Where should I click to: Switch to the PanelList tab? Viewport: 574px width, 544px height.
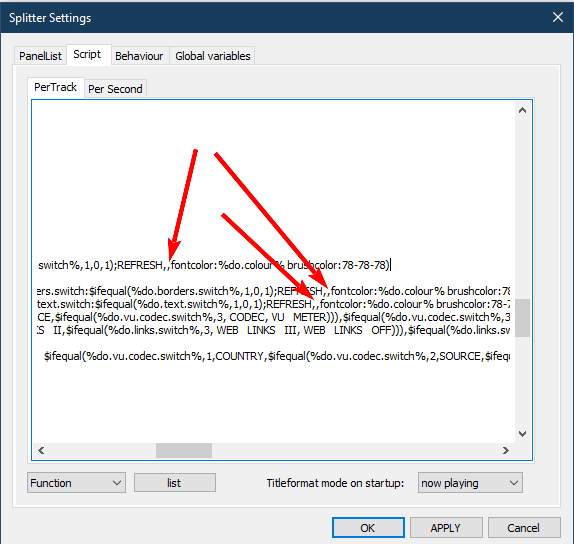point(40,56)
